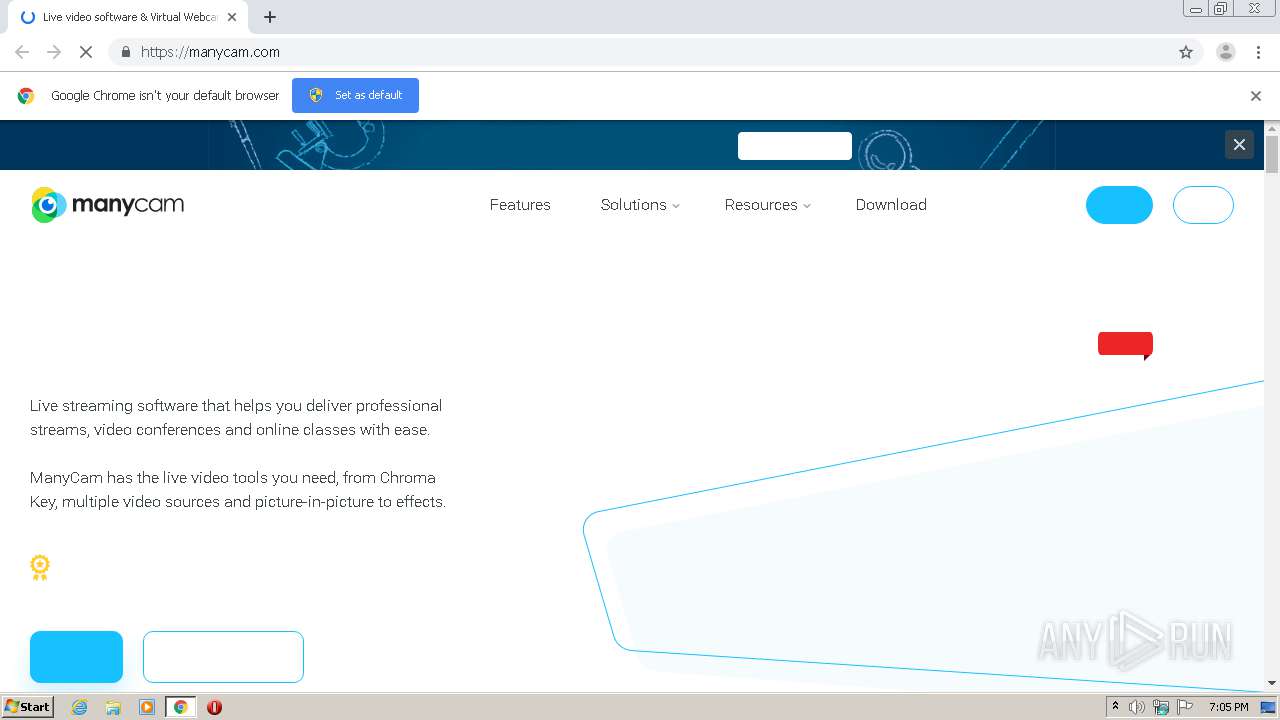The width and height of the screenshot is (1280, 720).
Task: Open the Resources menu item
Action: click(761, 205)
